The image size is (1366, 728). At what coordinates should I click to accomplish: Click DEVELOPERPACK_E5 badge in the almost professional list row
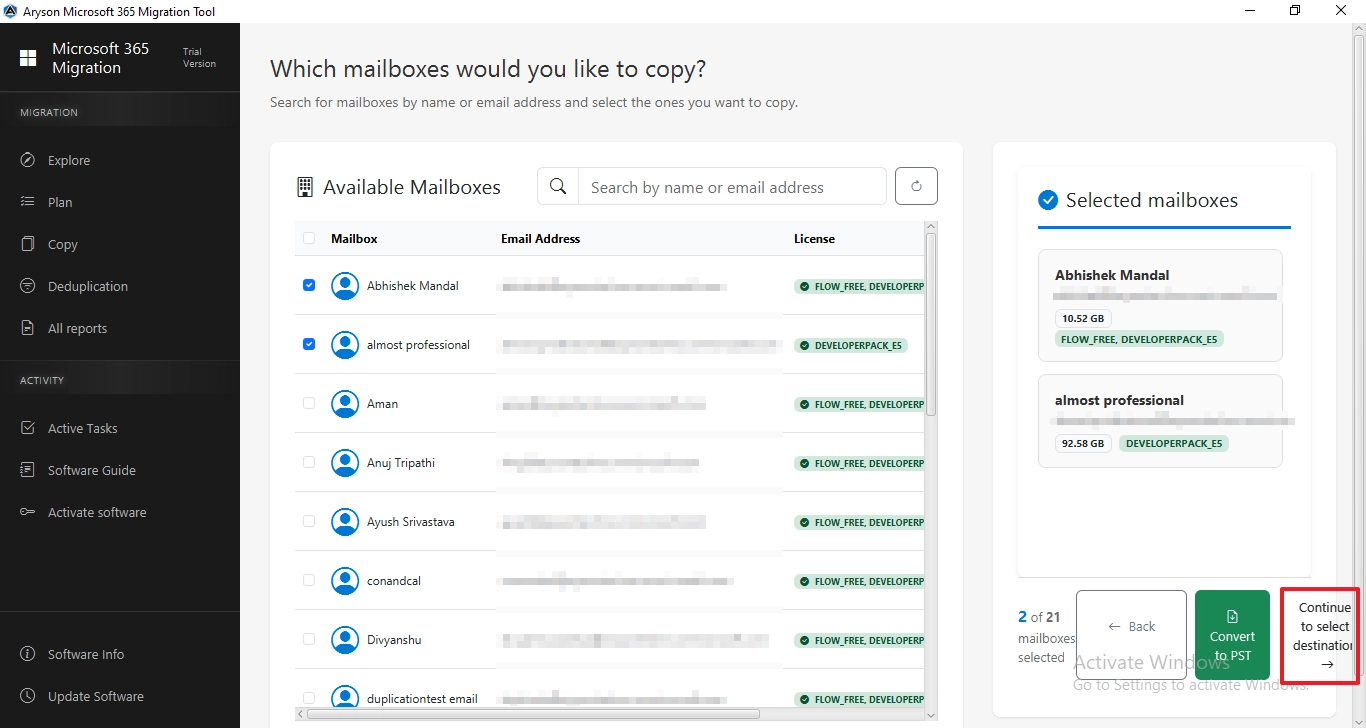tap(851, 346)
